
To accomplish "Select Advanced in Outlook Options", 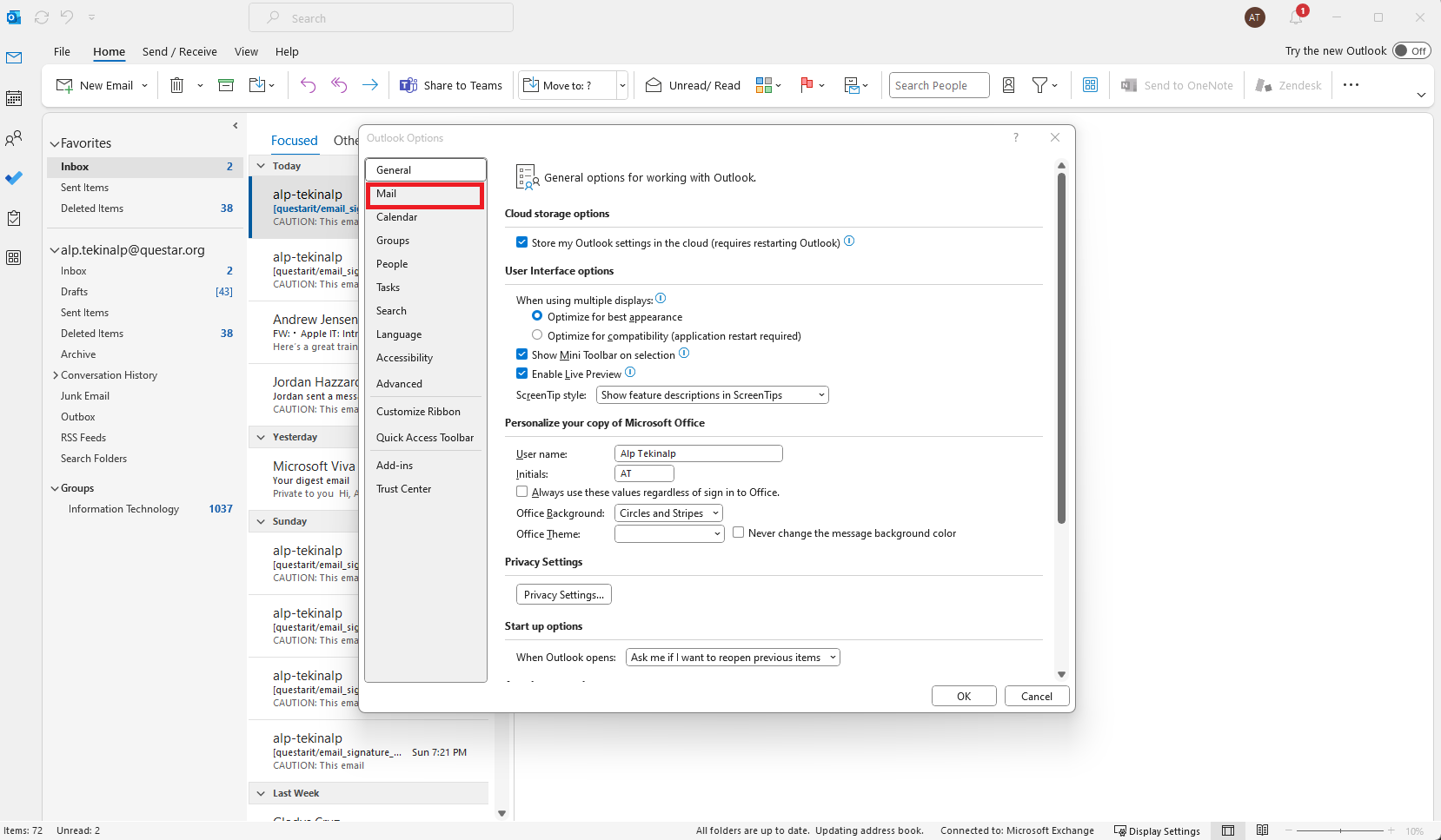I will 425,384.
